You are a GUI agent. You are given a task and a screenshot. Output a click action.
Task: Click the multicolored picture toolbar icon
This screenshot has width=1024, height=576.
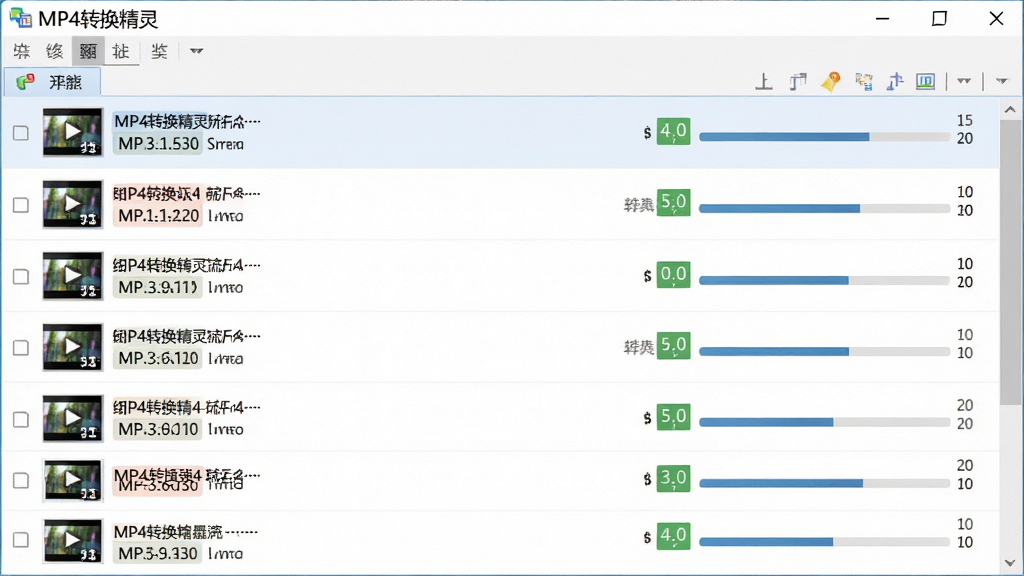coord(863,82)
